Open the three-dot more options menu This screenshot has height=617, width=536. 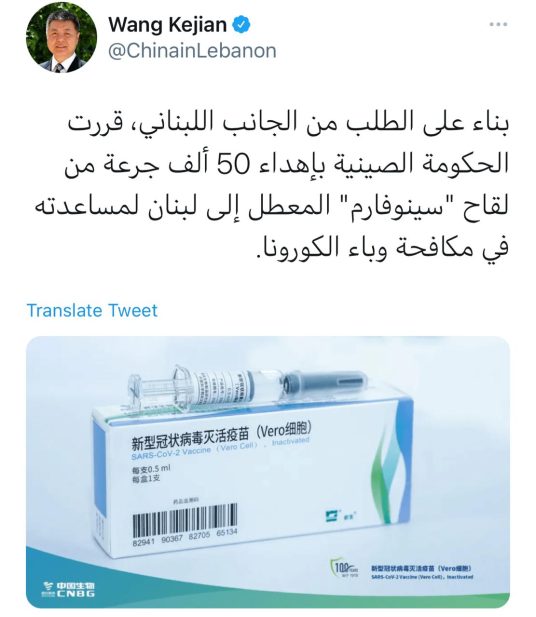498,24
